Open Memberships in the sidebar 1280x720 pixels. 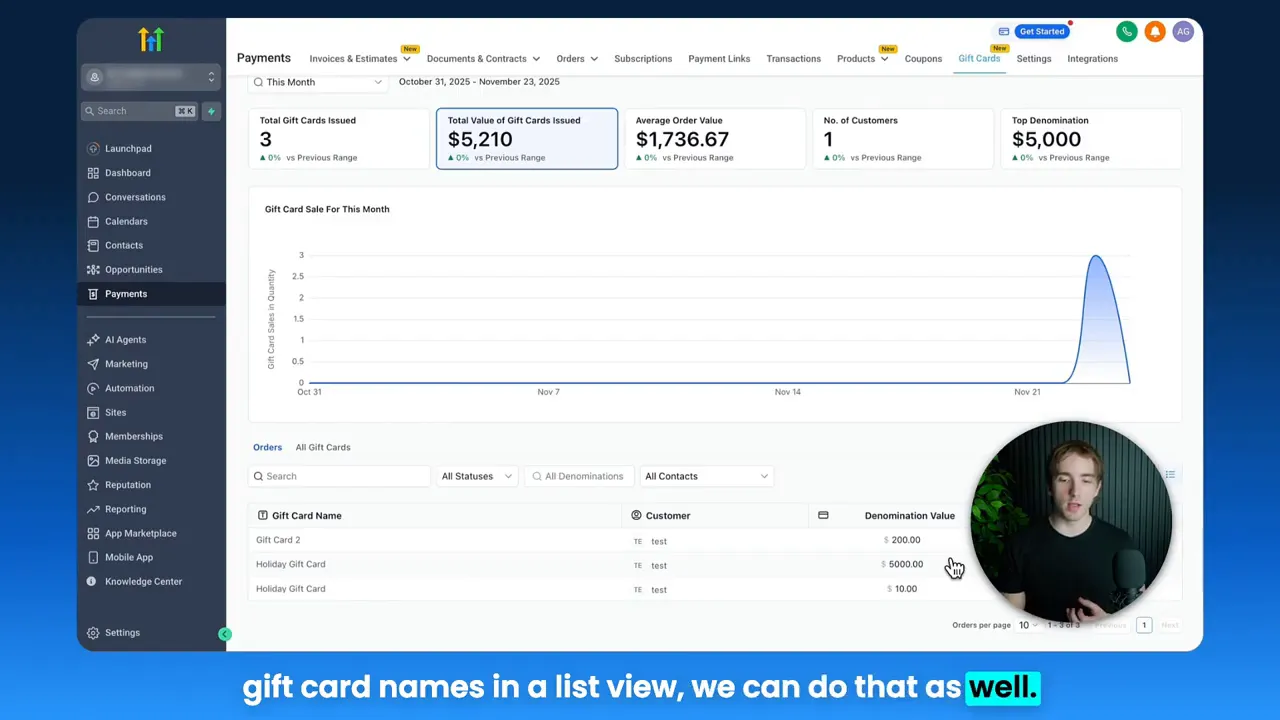pyautogui.click(x=133, y=436)
